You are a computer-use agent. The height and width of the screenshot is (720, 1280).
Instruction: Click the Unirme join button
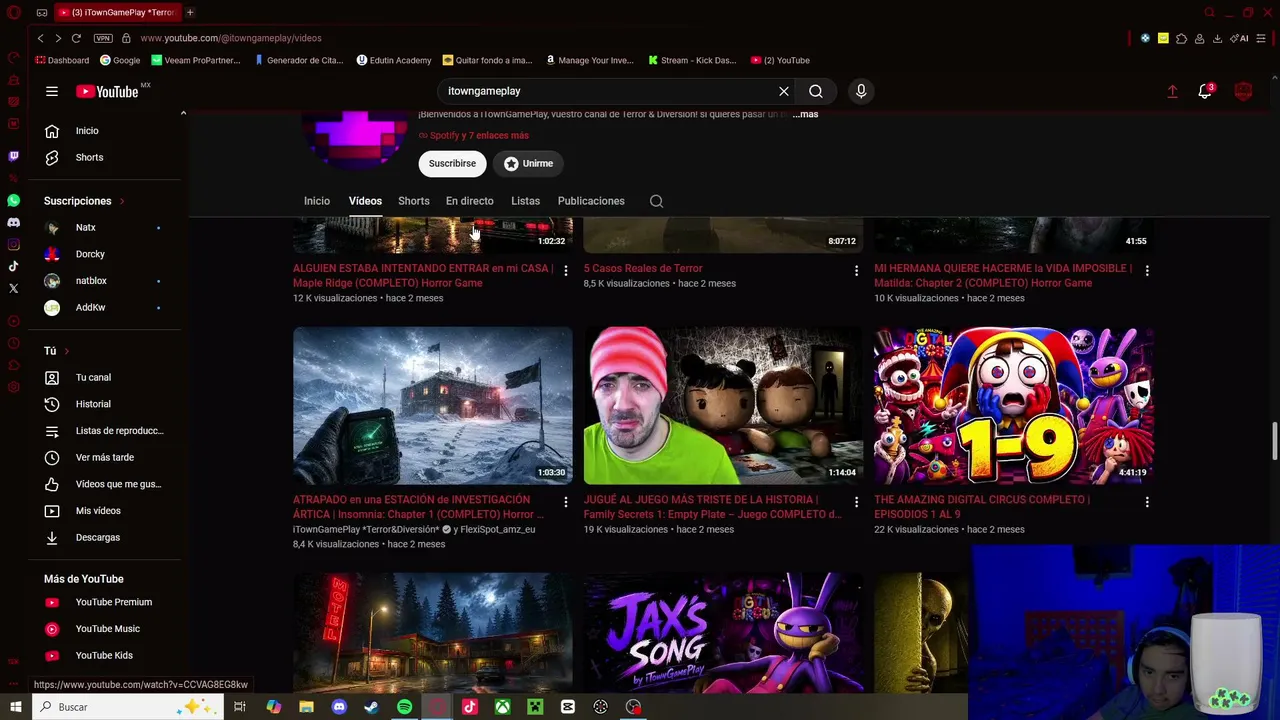point(528,163)
